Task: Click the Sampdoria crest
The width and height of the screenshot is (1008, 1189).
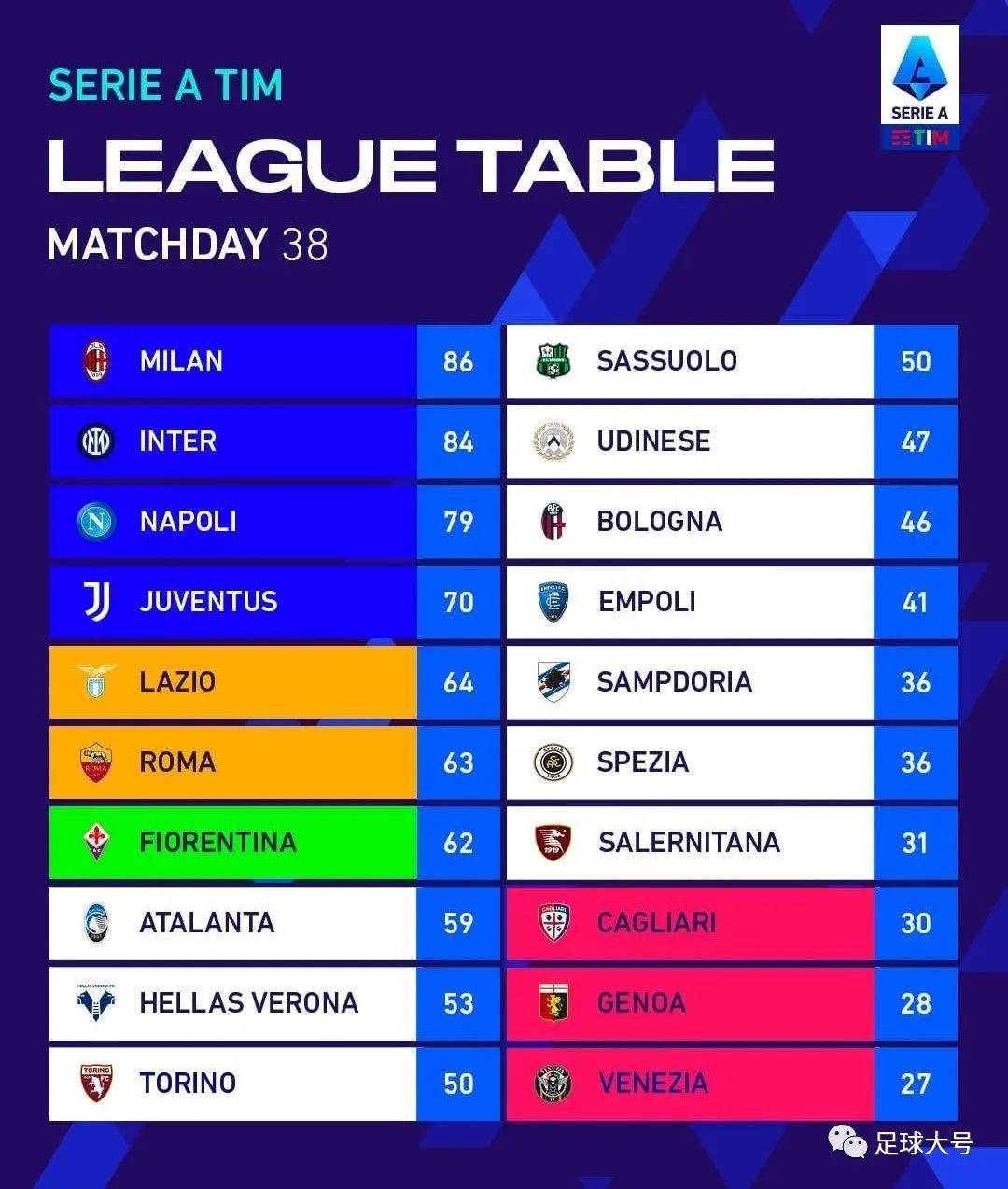Action: click(553, 682)
